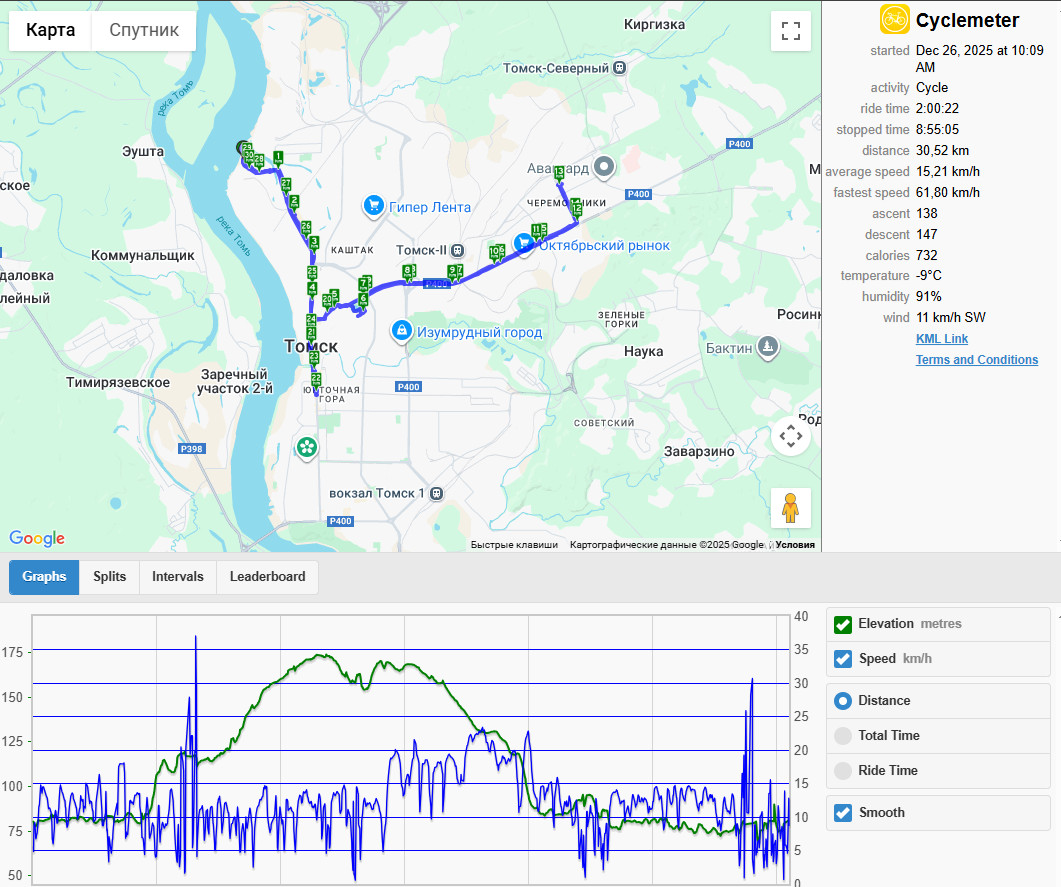The image size is (1061, 887).
Task: Click the stopped time value 8:55:05
Action: pos(937,129)
